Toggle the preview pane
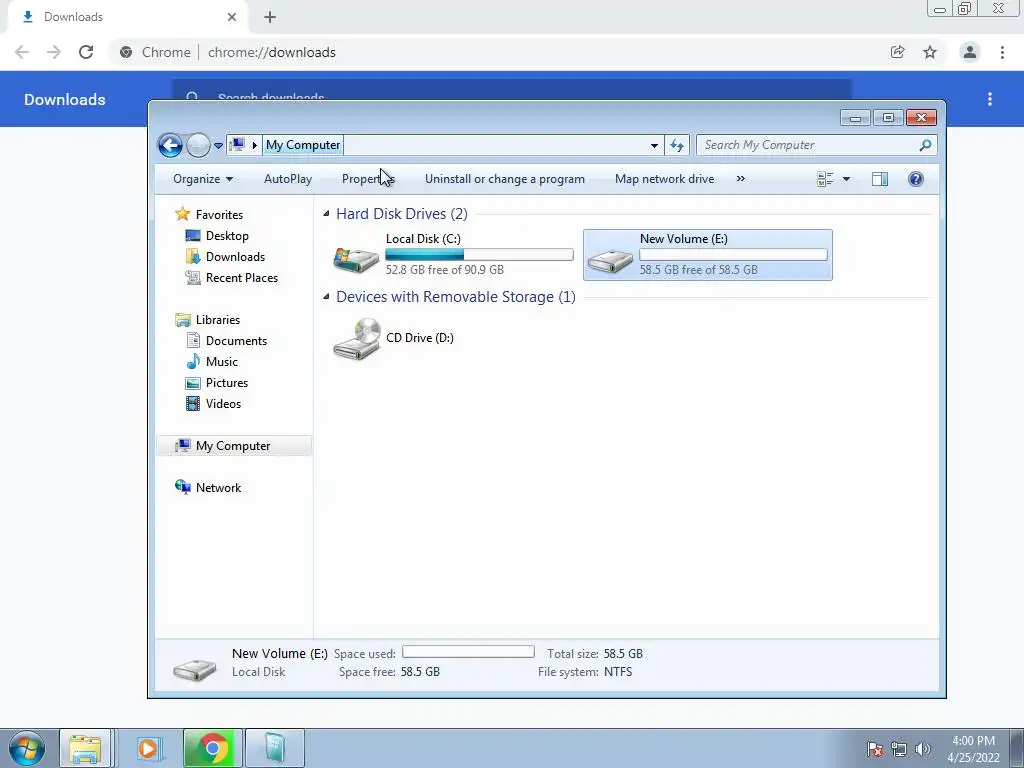 [x=880, y=179]
